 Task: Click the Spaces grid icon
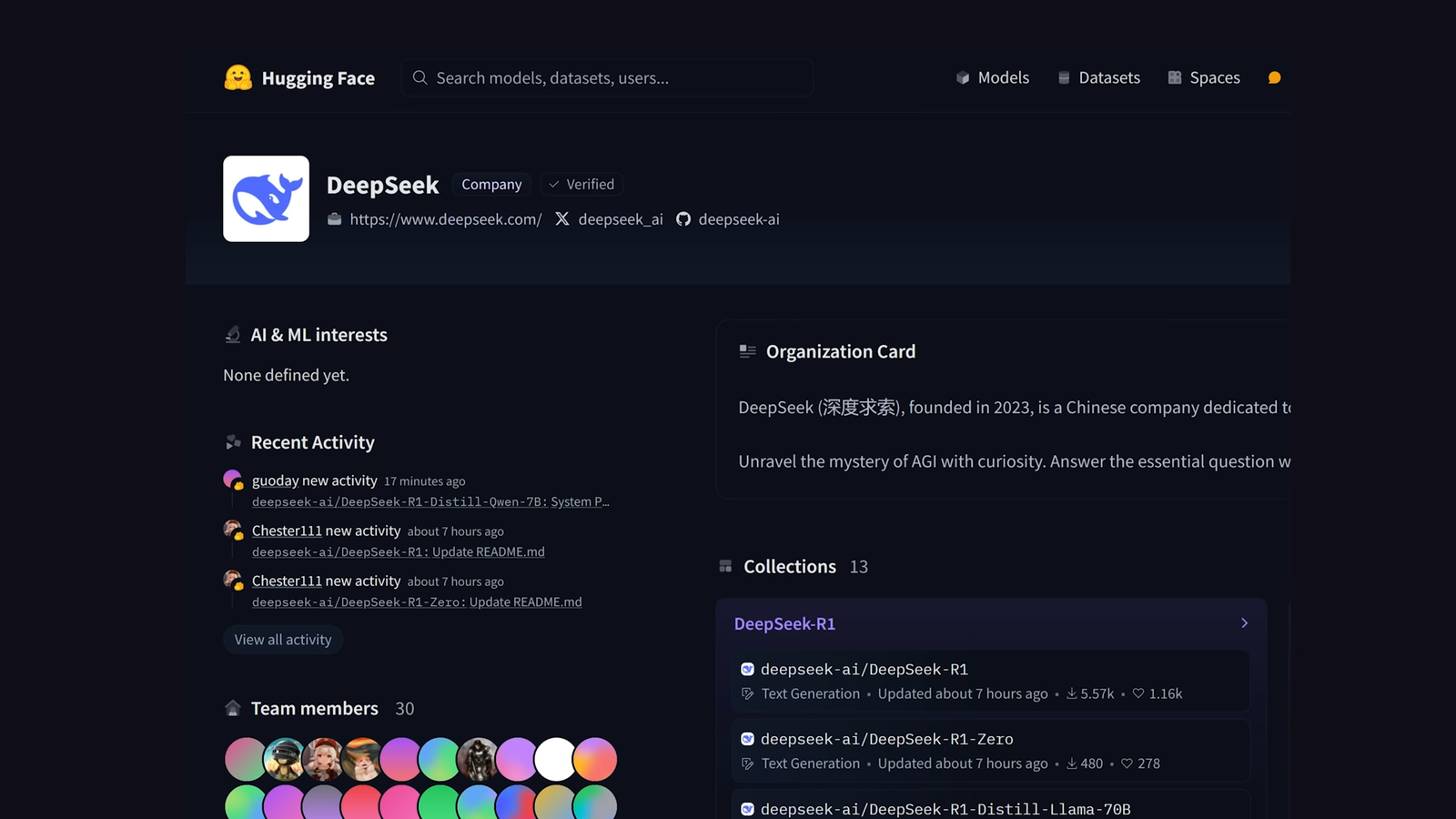pyautogui.click(x=1175, y=77)
